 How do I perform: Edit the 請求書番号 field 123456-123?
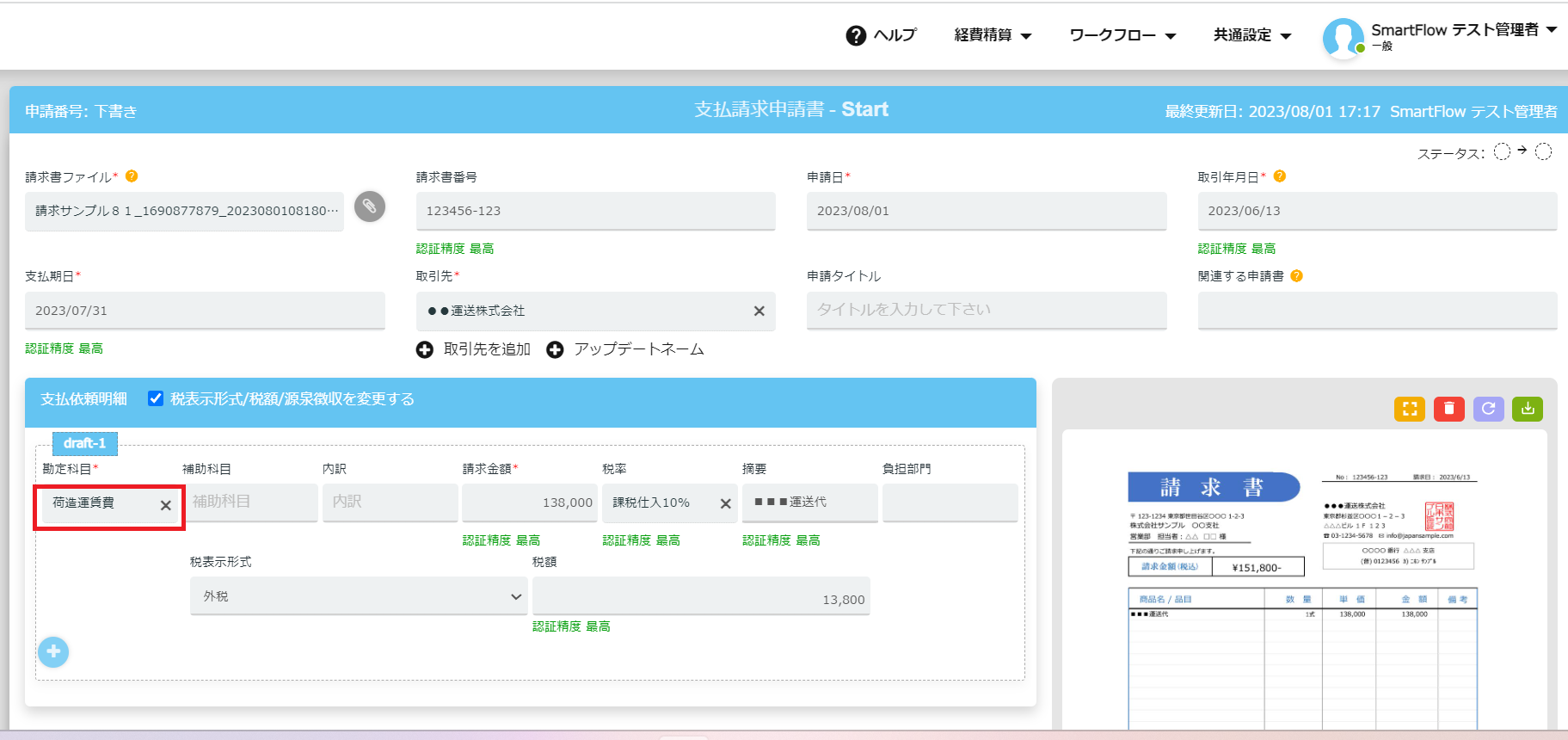tap(595, 211)
